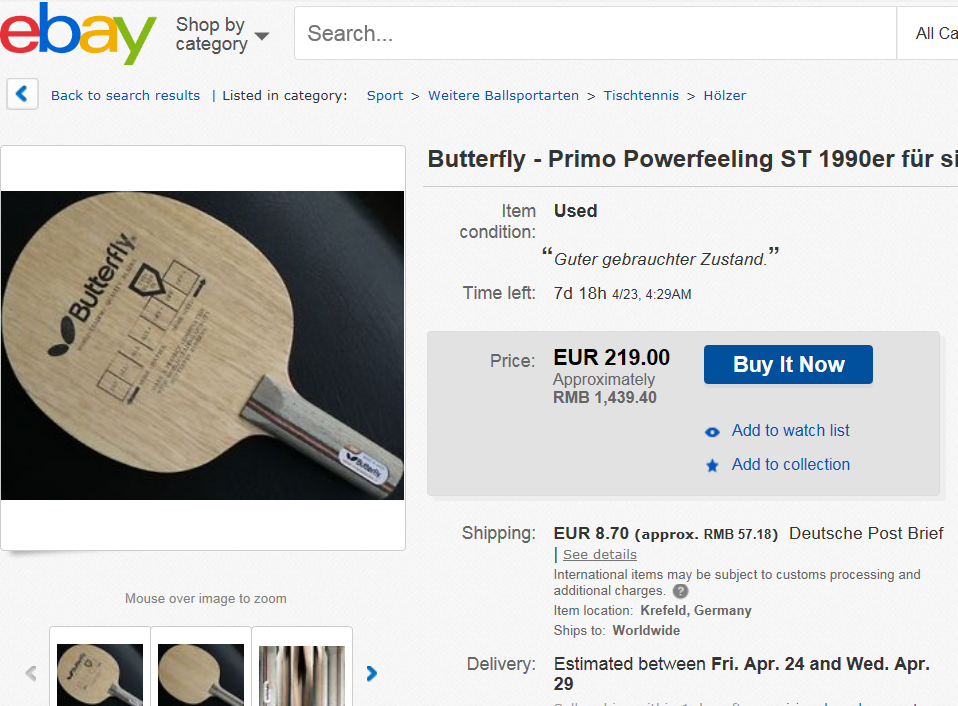This screenshot has height=706, width=958.
Task: Open Tischtennis breadcrumb link
Action: pyautogui.click(x=641, y=96)
